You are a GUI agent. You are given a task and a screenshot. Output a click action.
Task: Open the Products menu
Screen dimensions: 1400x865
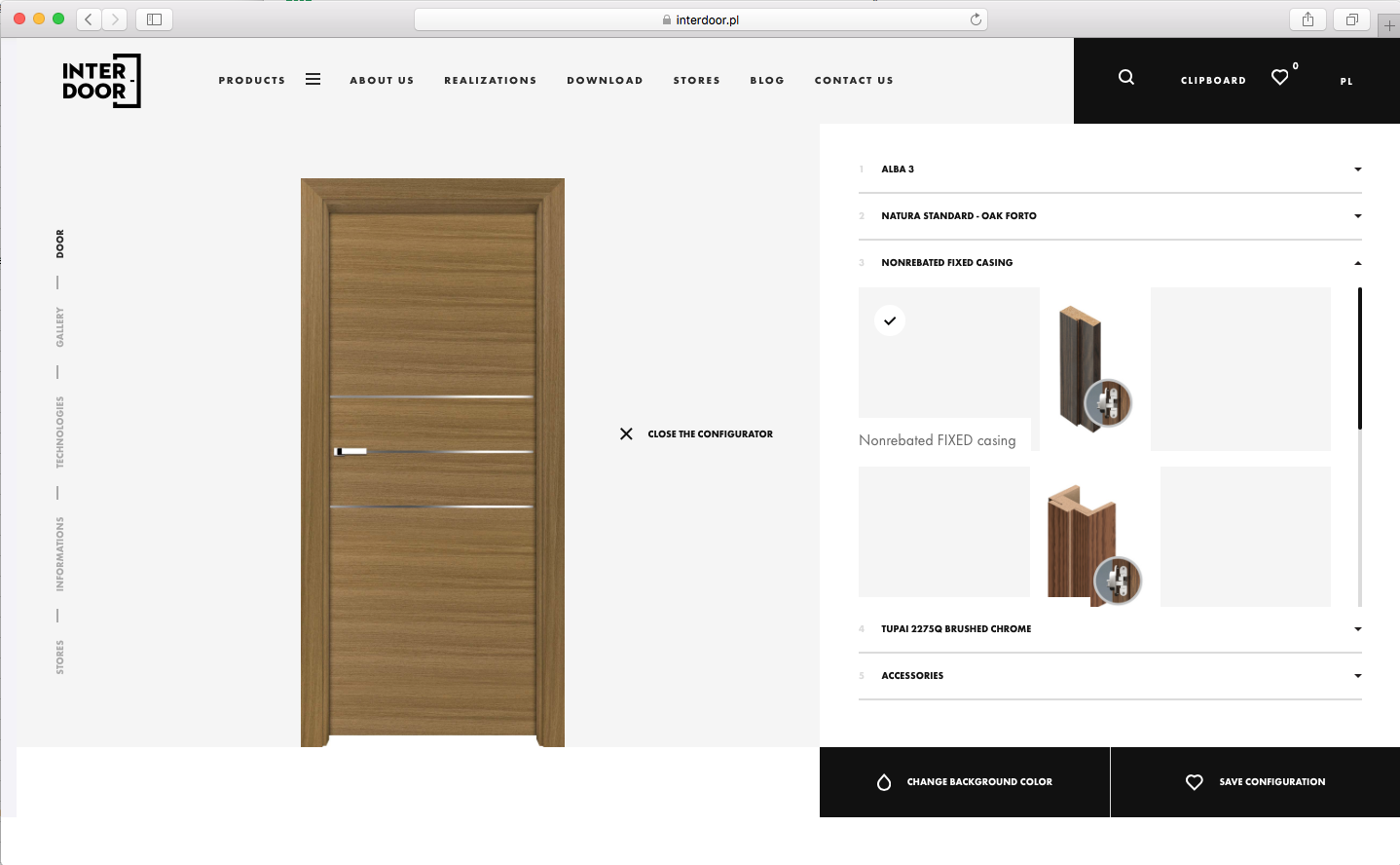252,81
